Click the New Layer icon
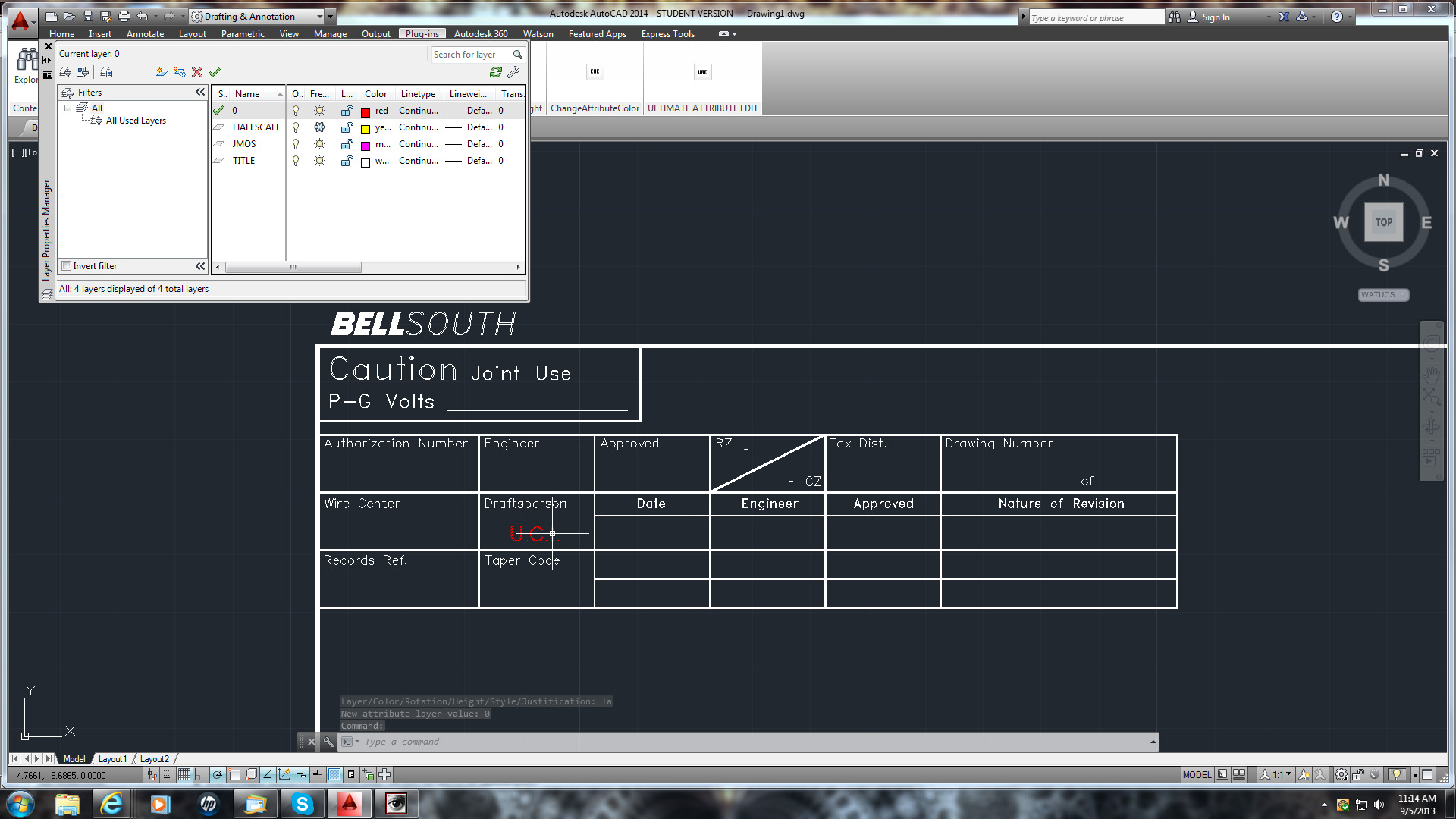Screen dimensions: 1456x819 coord(162,72)
